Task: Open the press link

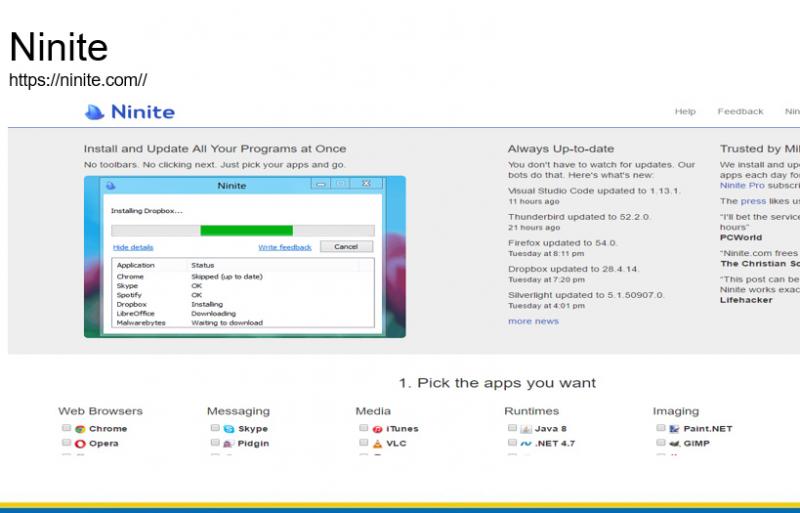Action: [753, 201]
